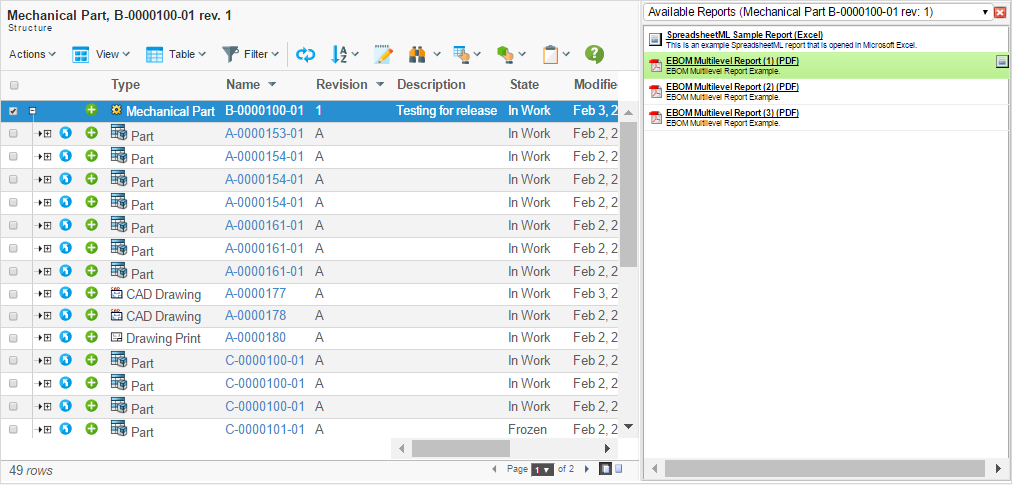Click the blue circle icon on the A-0000177 row
Screen dimensions: 1012x485
66,293
